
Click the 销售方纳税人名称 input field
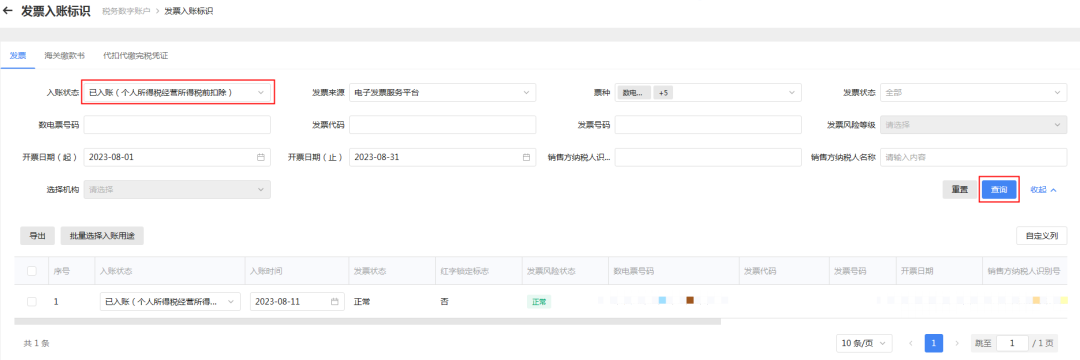point(973,157)
